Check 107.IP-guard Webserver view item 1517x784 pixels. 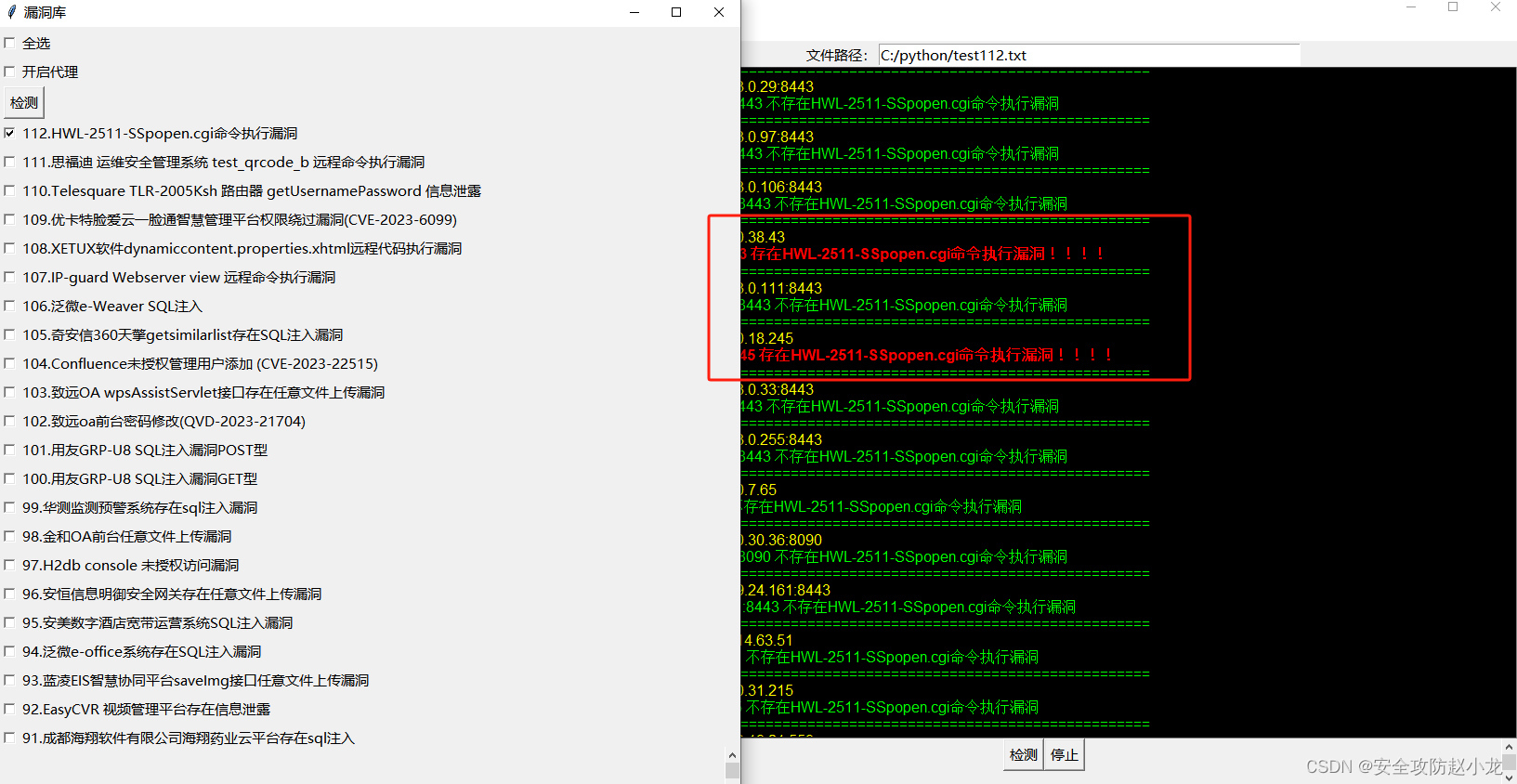9,277
